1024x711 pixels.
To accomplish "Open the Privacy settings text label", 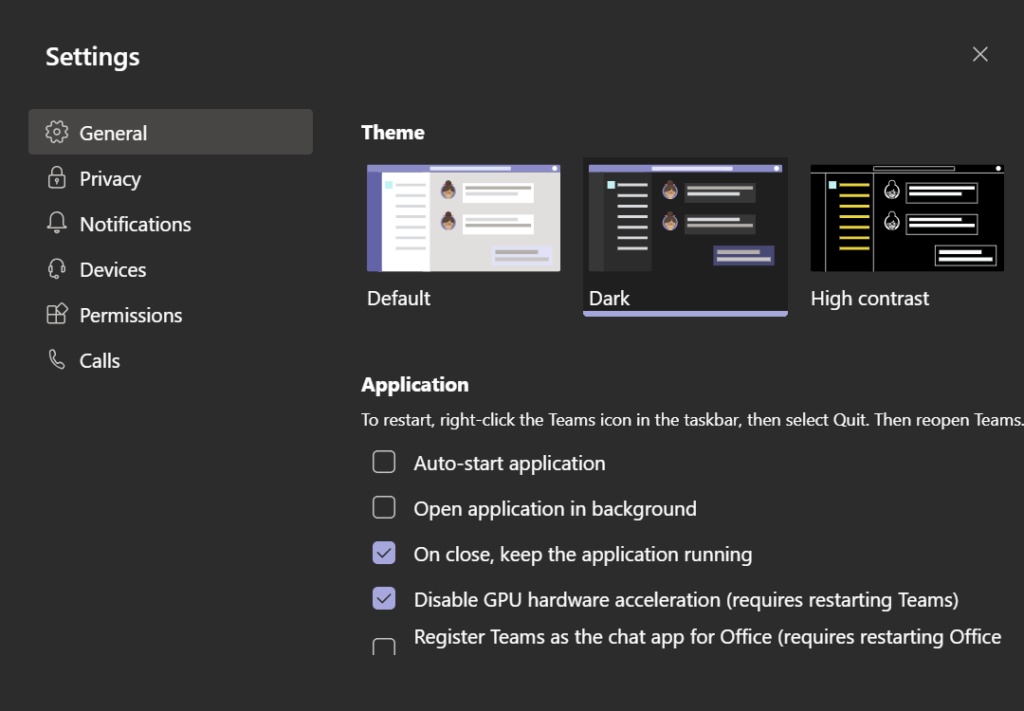I will (110, 179).
